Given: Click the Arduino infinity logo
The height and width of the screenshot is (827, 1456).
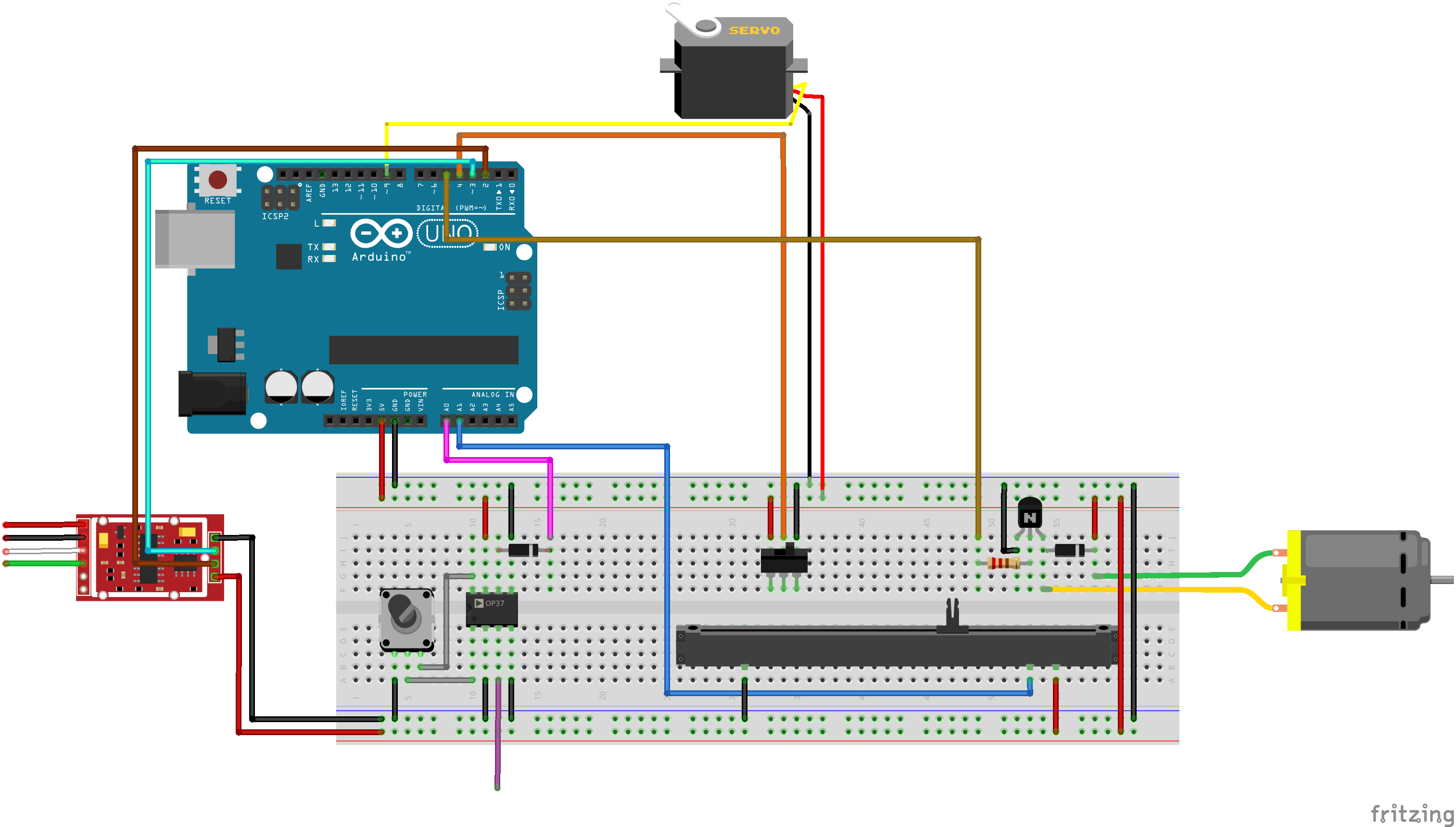Looking at the screenshot, I should 381,233.
